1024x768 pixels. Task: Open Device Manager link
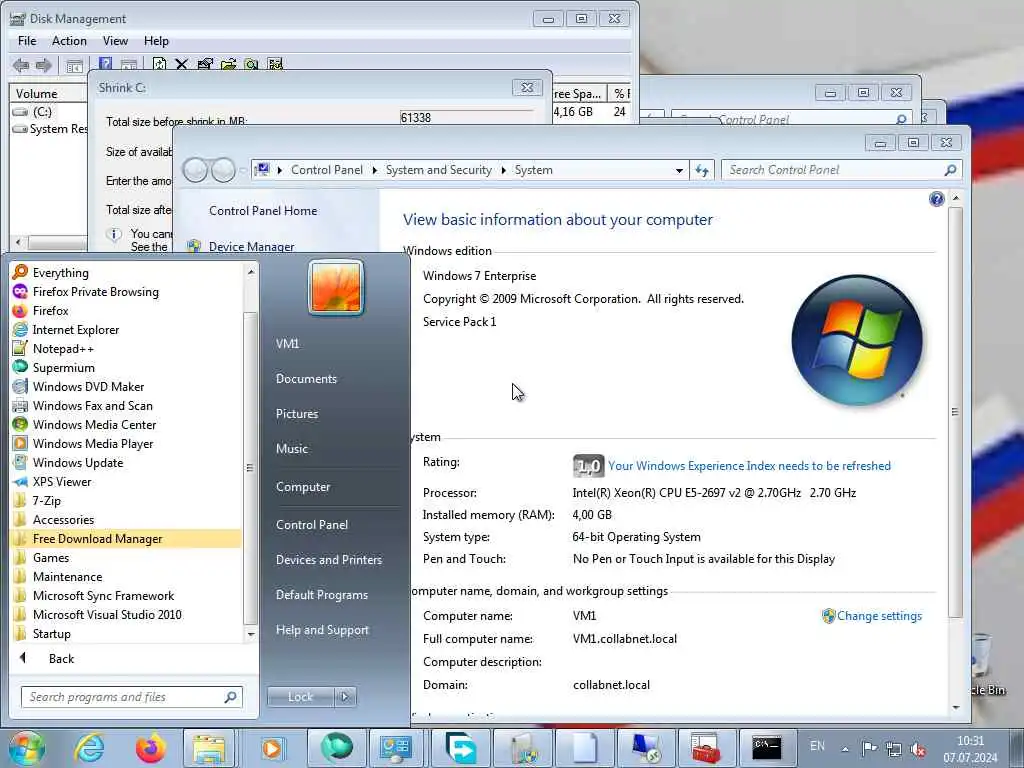[x=251, y=247]
